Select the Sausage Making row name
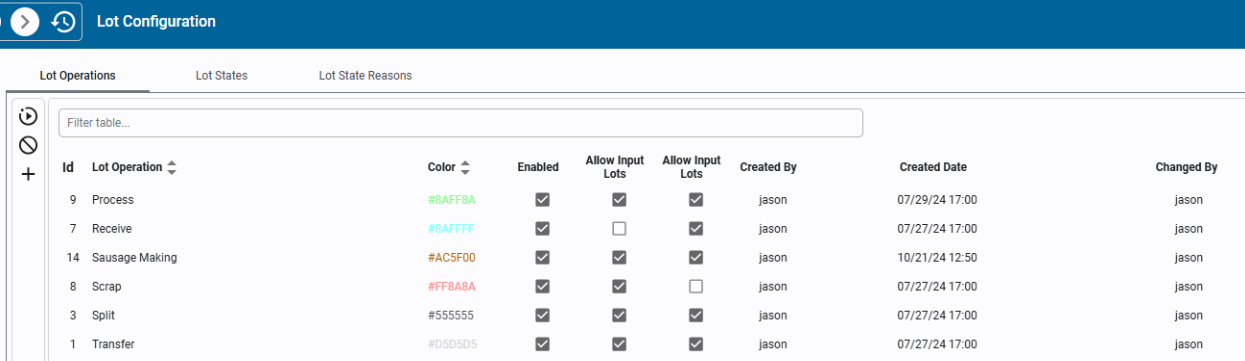This screenshot has height=361, width=1245. pyautogui.click(x=134, y=258)
